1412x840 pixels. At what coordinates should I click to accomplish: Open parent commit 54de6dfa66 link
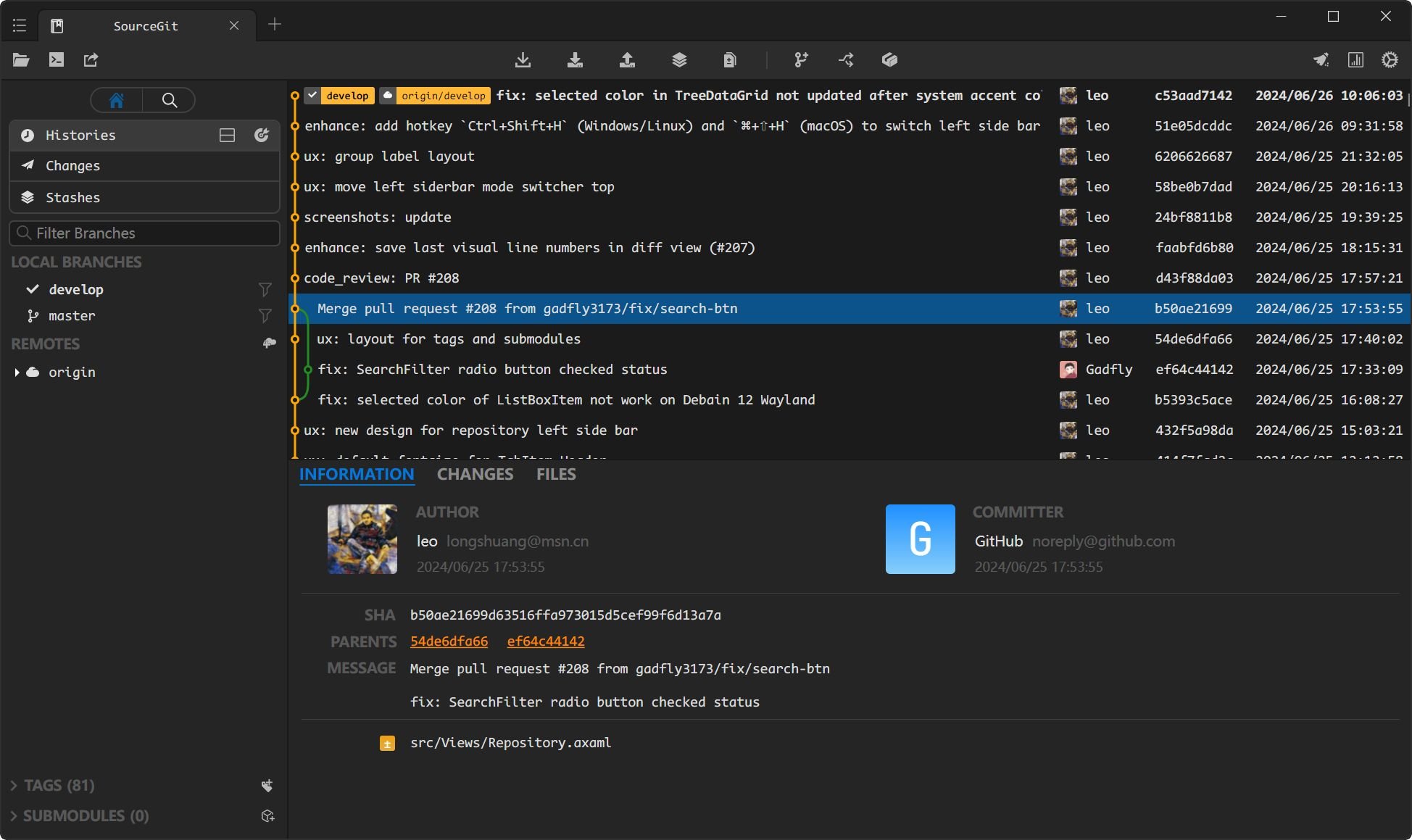tap(449, 641)
